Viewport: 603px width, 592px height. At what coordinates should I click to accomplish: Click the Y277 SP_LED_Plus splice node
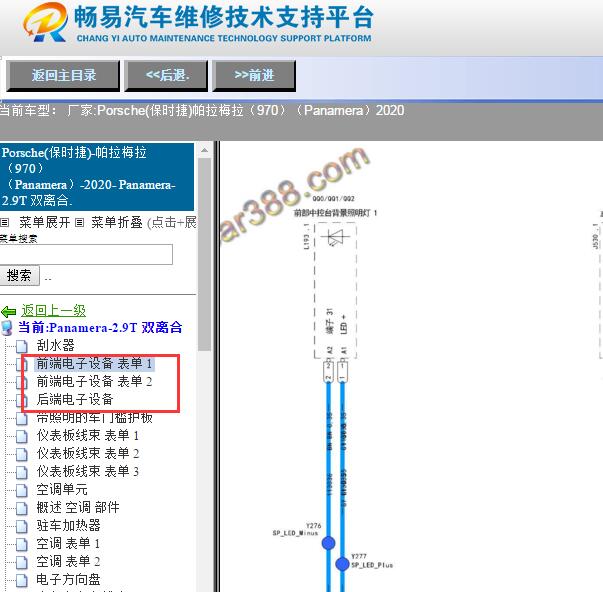click(342, 564)
